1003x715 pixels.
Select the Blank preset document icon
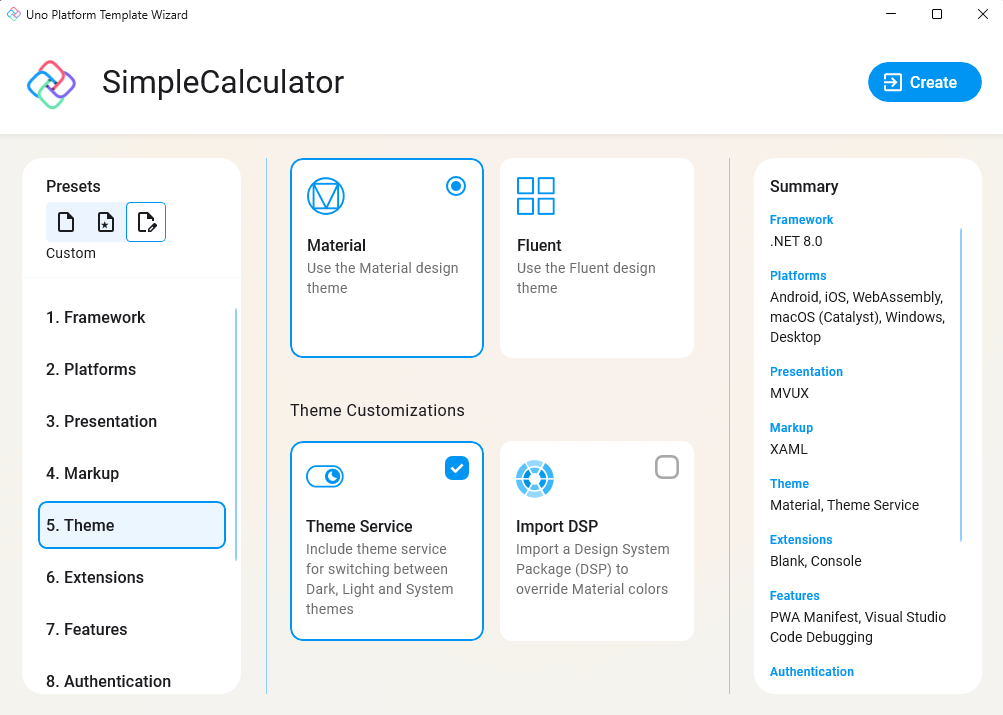pyautogui.click(x=65, y=222)
